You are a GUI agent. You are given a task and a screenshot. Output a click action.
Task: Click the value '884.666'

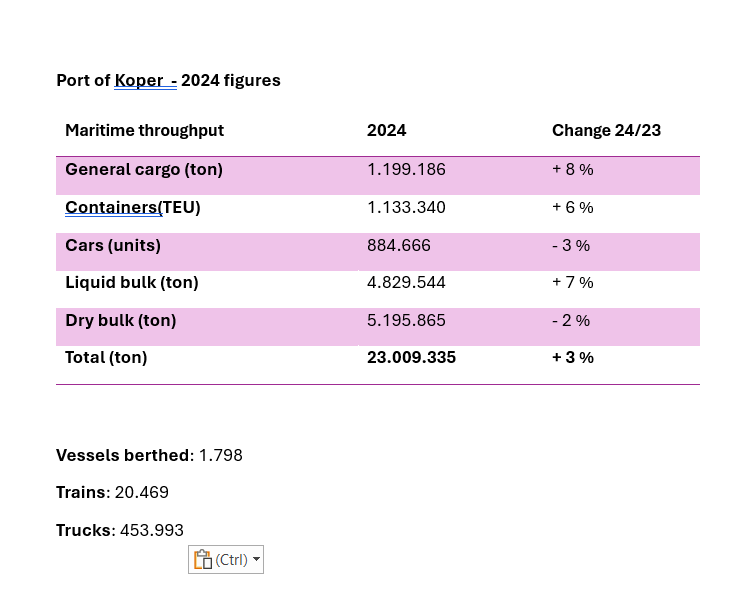click(399, 245)
